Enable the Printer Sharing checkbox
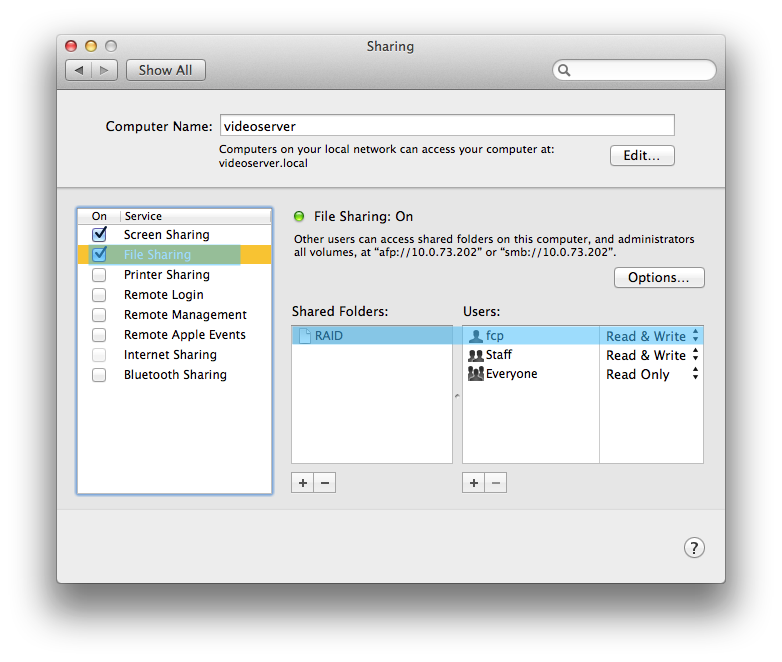 pyautogui.click(x=99, y=275)
